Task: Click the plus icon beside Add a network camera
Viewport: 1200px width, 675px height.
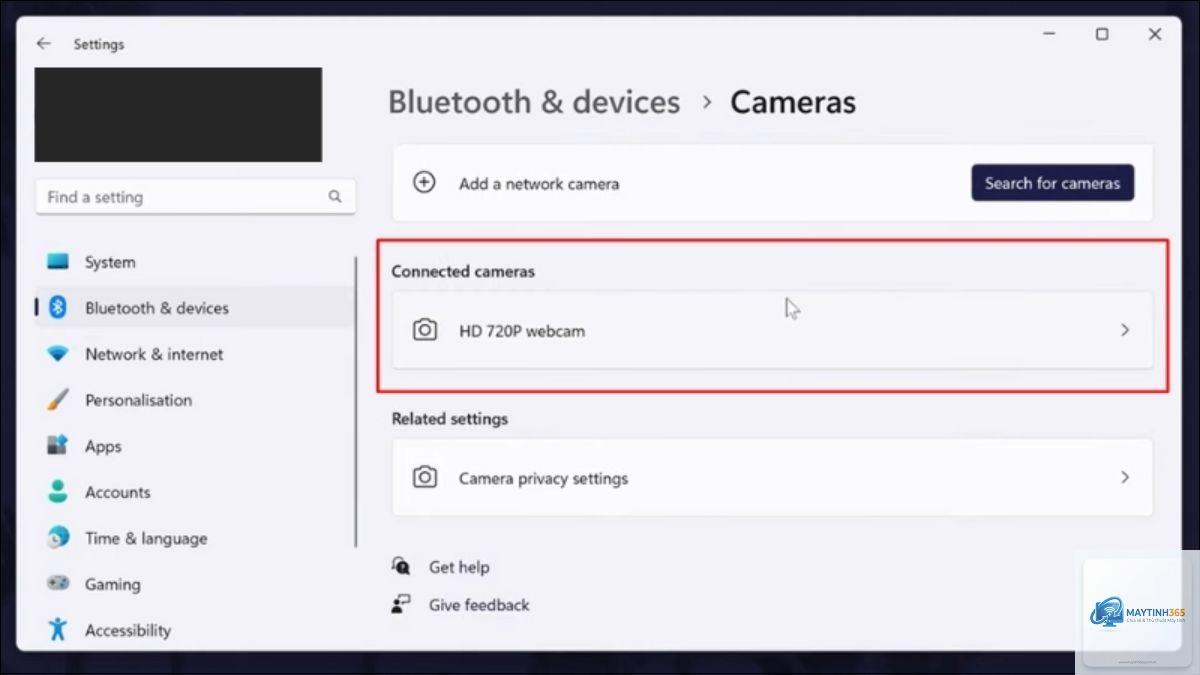Action: [x=425, y=183]
